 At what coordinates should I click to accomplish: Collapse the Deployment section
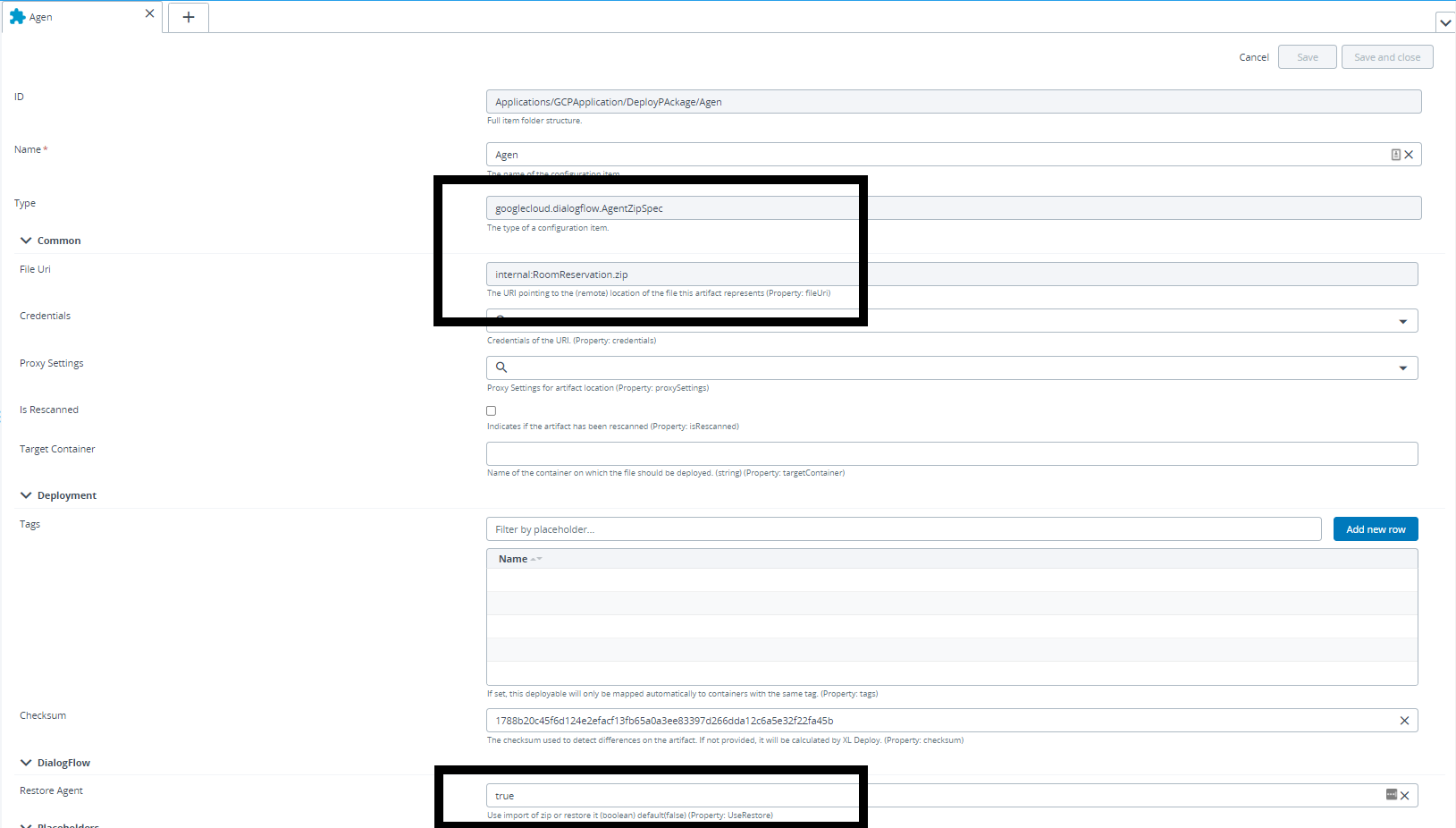tap(26, 495)
